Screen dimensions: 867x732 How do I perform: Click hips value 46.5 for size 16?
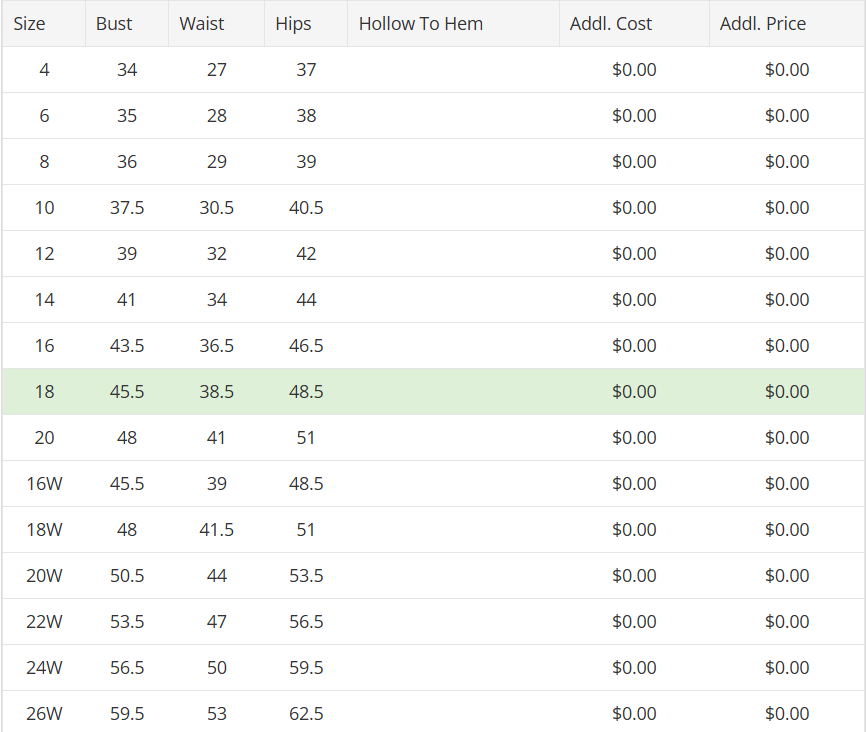click(x=306, y=346)
